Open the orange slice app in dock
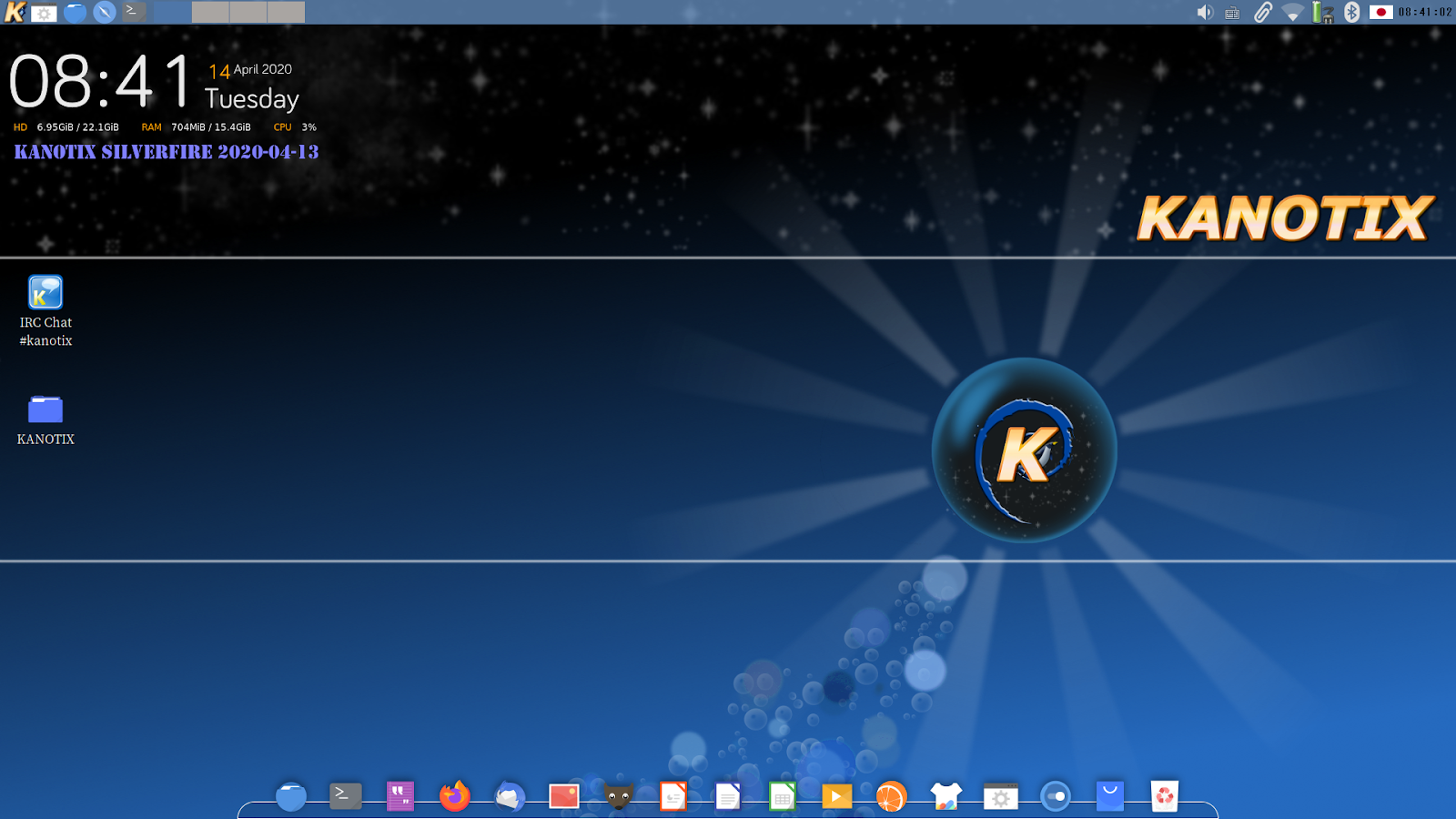The image size is (1456, 819). pyautogui.click(x=892, y=796)
